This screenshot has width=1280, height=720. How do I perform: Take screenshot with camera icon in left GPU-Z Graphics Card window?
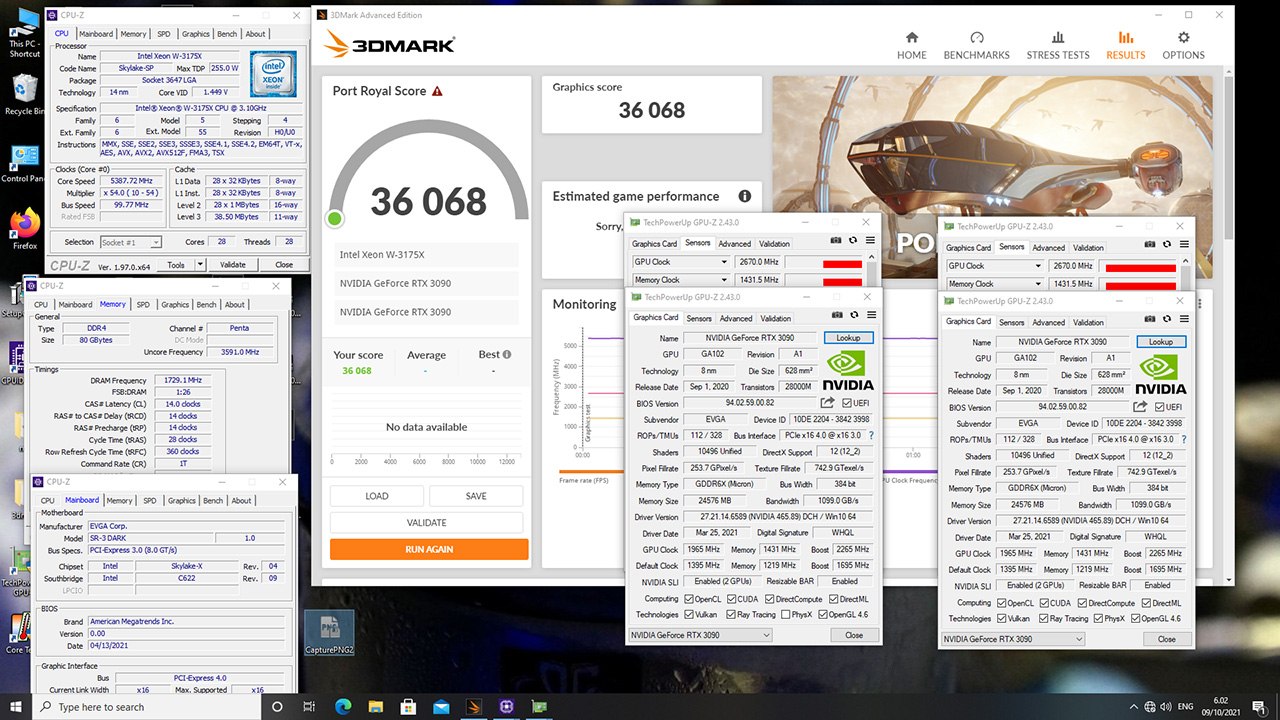(x=836, y=316)
